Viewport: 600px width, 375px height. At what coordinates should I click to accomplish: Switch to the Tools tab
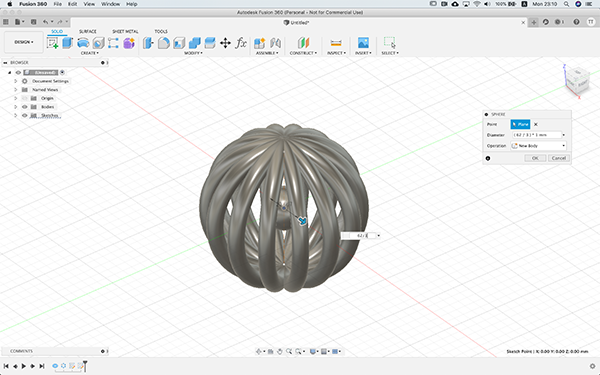[161, 31]
